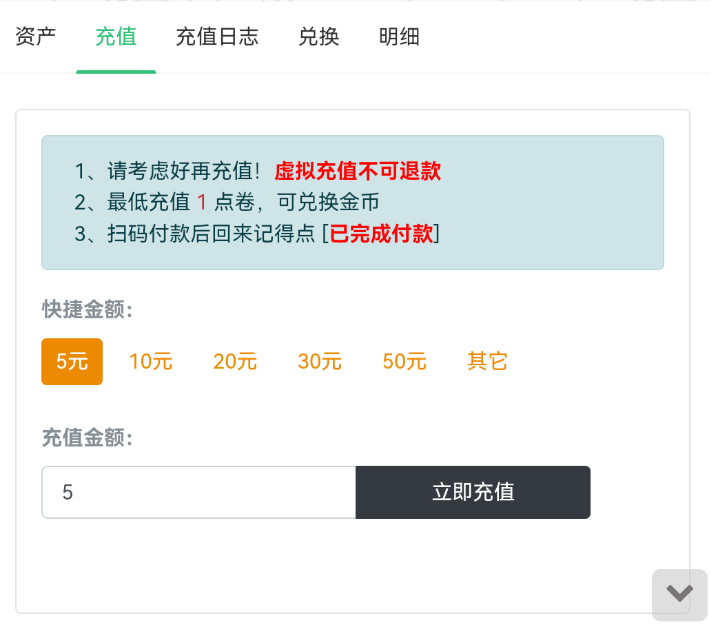Click the red 已完成付款 text
This screenshot has width=711, height=631.
point(382,234)
